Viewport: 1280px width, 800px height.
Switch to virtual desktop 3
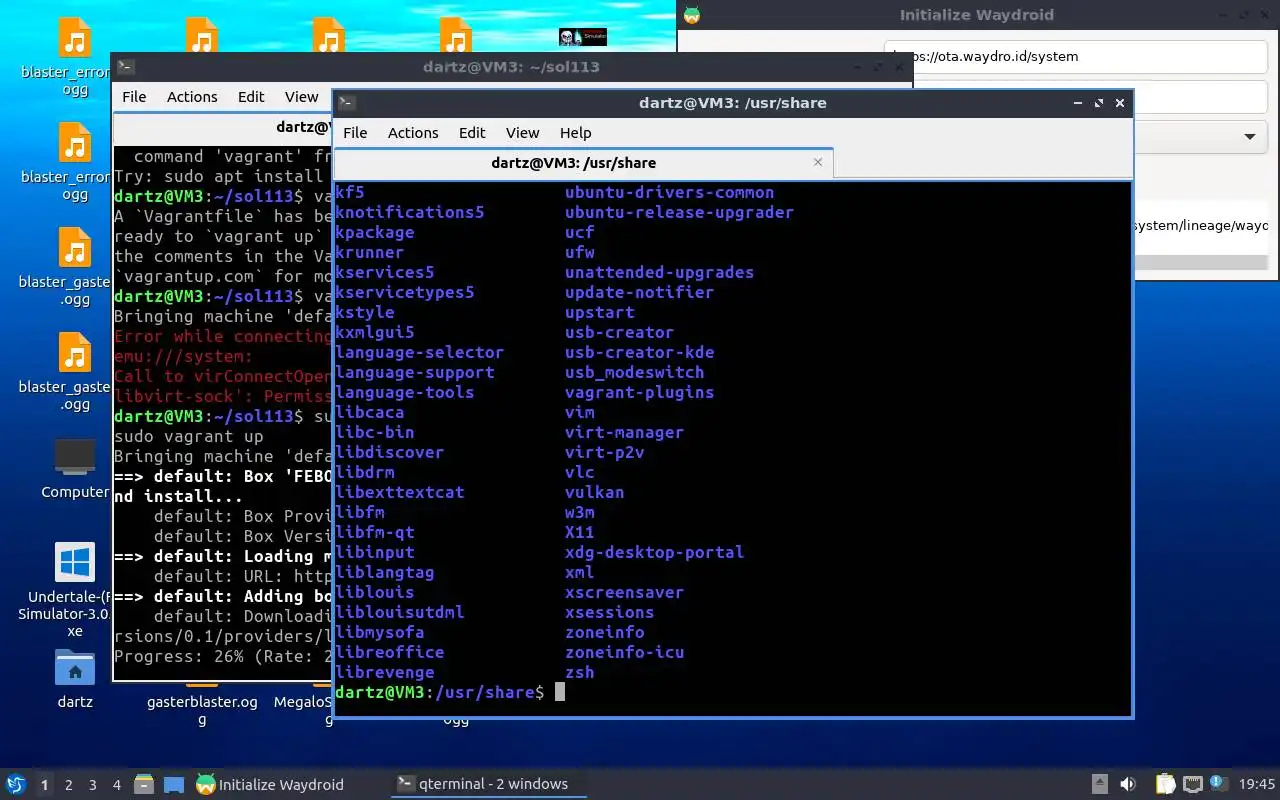click(93, 785)
